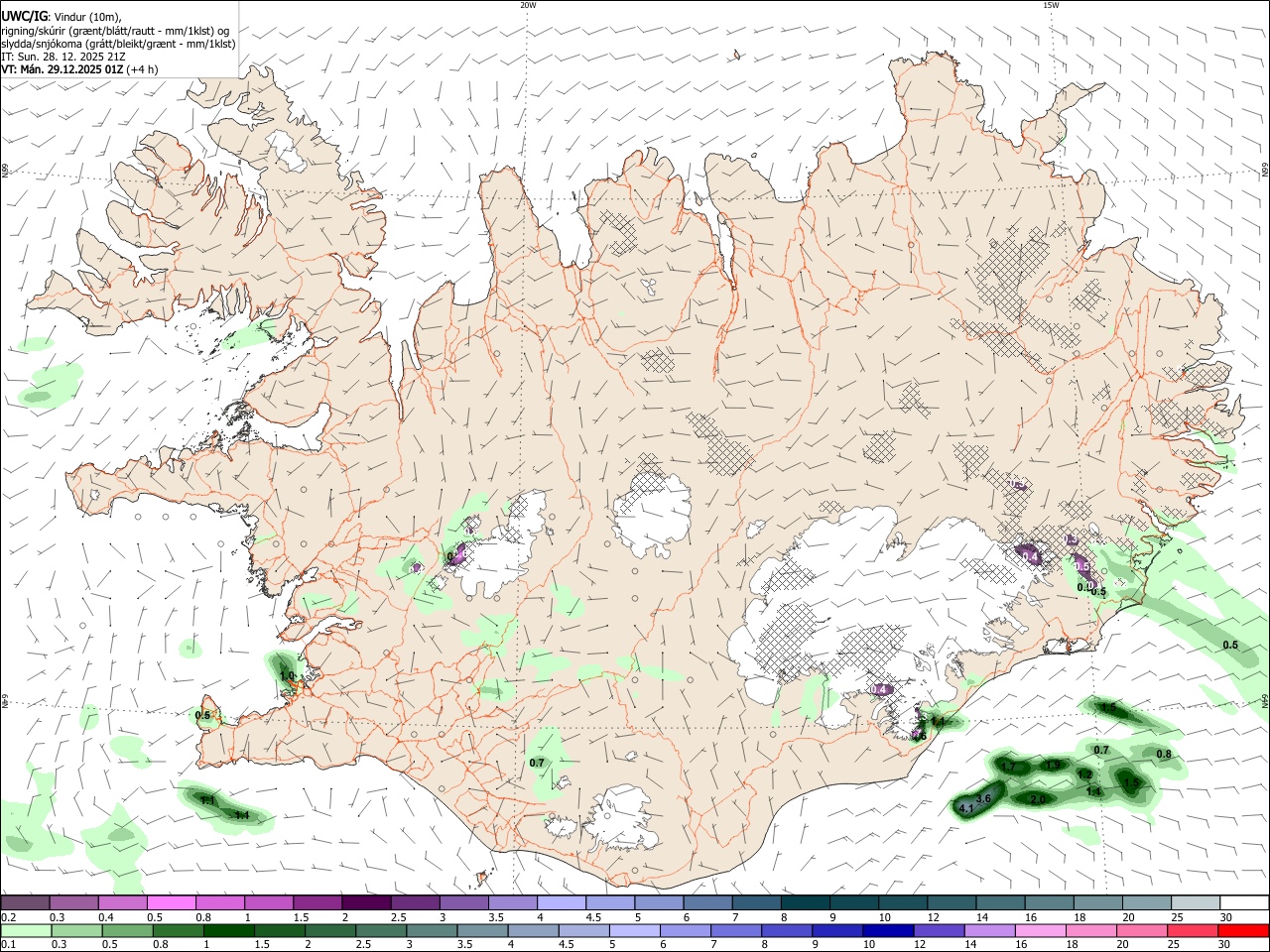Click the '1.2' precipitation value offshore
The image size is (1270, 952).
click(1085, 775)
